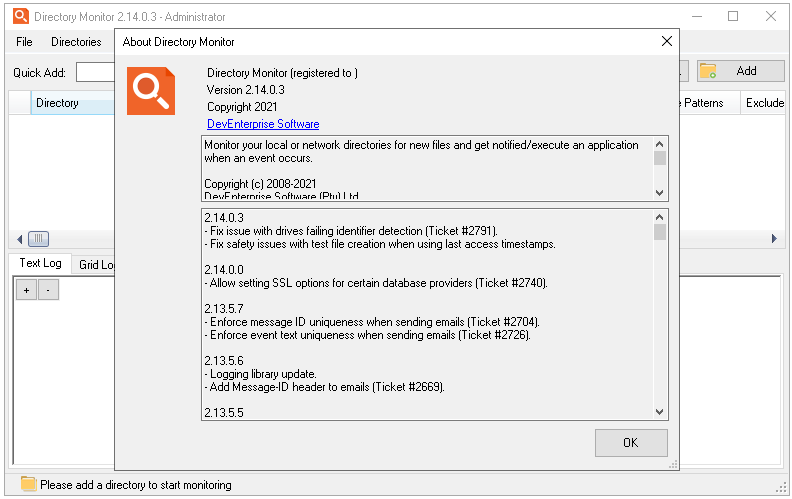Click the Directory Monitor magnifier logo in dialog
Screen dimensions: 792x499
click(x=151, y=90)
